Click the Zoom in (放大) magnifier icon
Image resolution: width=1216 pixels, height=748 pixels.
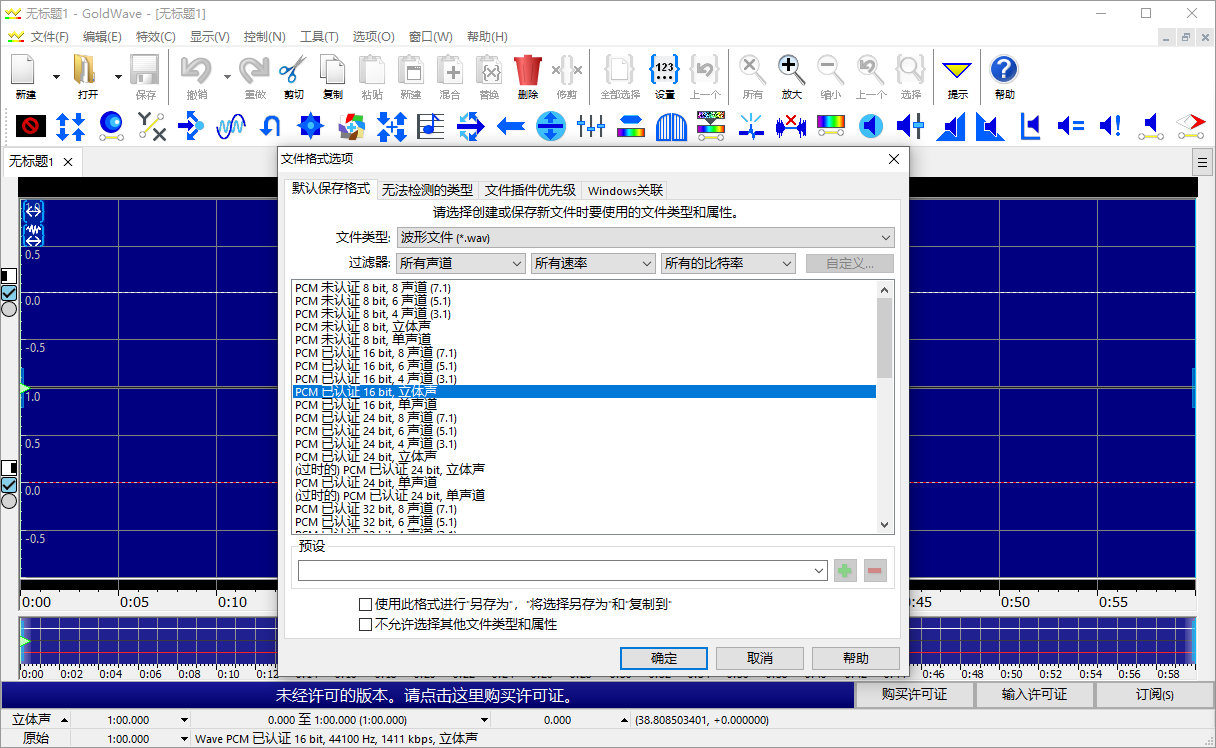(791, 76)
